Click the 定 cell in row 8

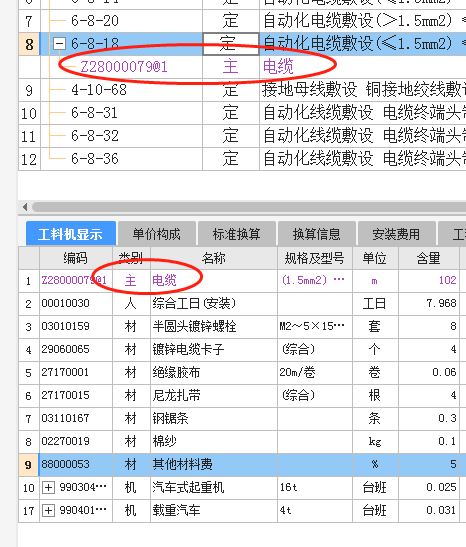[231, 44]
